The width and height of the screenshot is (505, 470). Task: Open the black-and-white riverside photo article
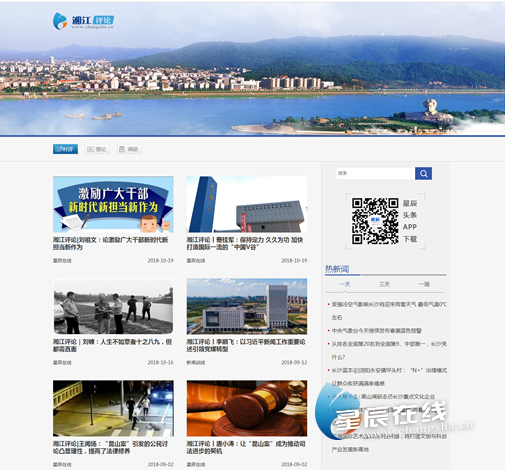(x=113, y=306)
